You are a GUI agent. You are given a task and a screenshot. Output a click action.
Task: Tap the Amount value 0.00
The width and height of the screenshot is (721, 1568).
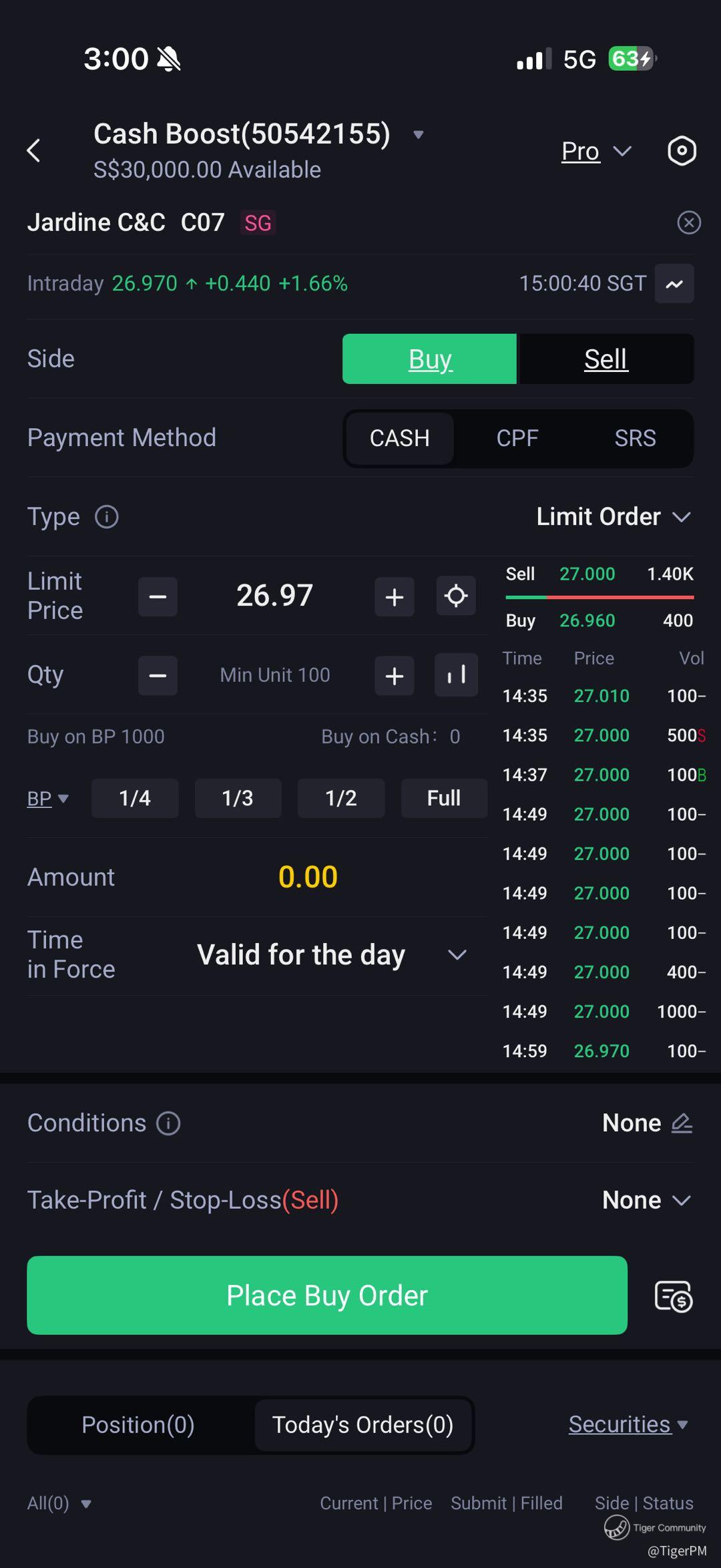click(x=308, y=877)
